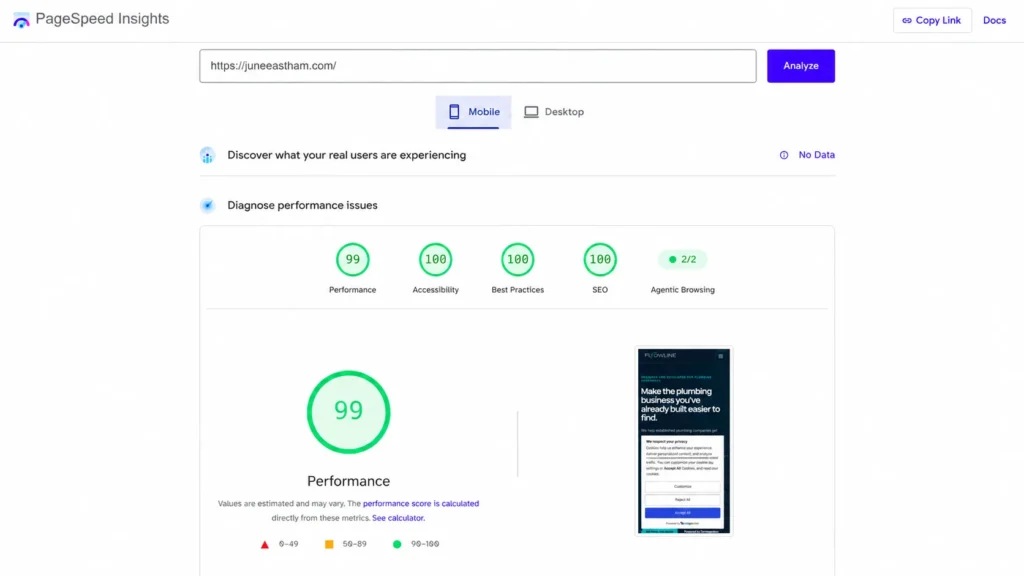Click the PageSpeed Insights title text
This screenshot has height=576, width=1024.
(102, 19)
